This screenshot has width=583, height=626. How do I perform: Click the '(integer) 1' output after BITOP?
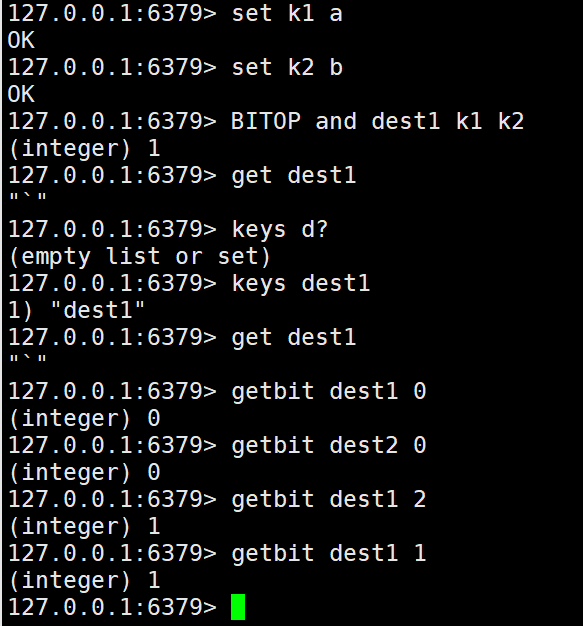coord(84,149)
